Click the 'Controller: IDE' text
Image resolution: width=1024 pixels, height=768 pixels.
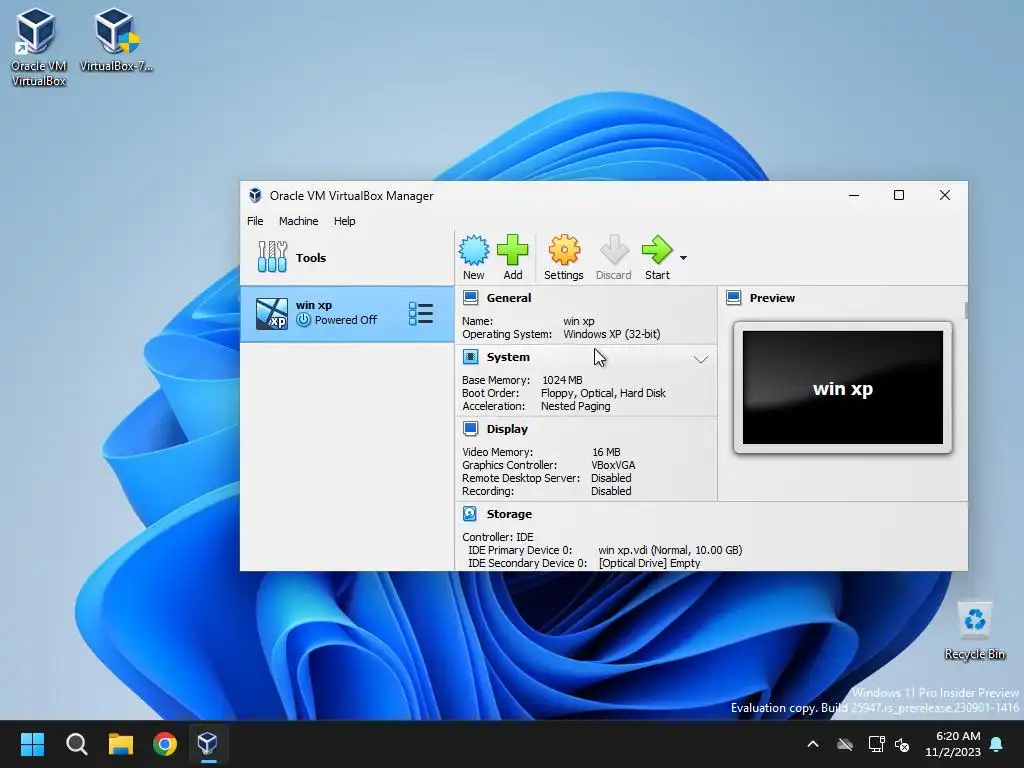coord(498,537)
